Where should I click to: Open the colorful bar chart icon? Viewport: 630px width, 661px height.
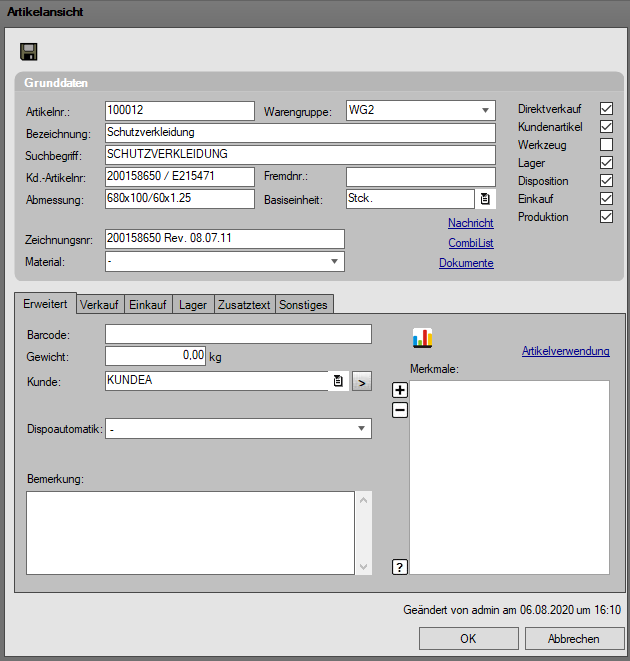(x=423, y=338)
